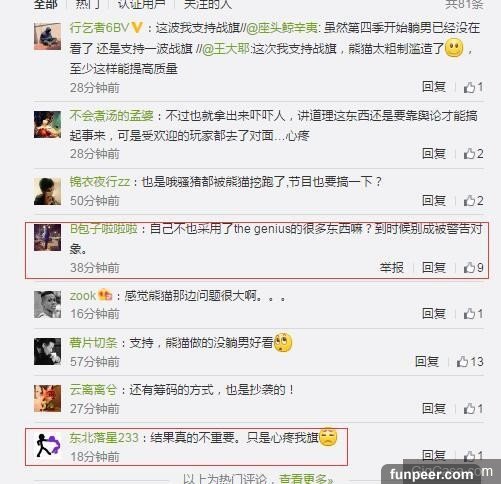Viewport: 501px width, 484px height.
Task: Like the comment by 行乞者6BV
Action: (x=473, y=87)
